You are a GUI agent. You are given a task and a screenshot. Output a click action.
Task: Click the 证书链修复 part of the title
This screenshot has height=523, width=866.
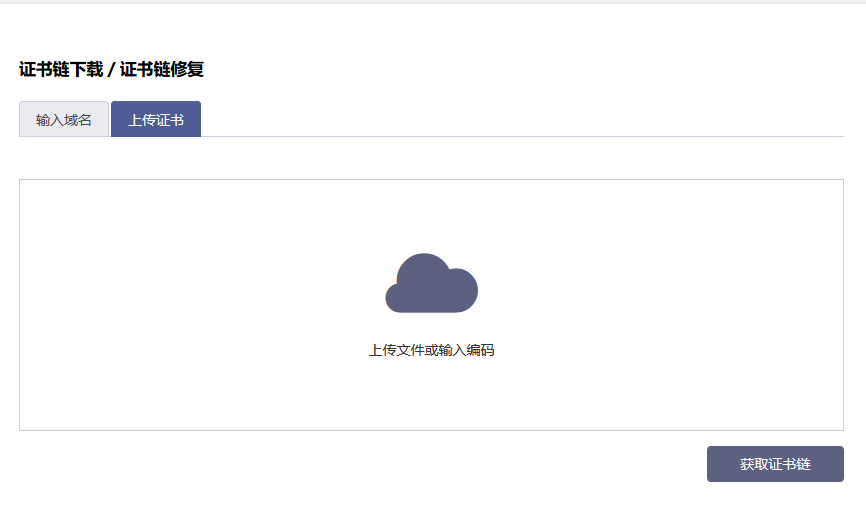162,70
